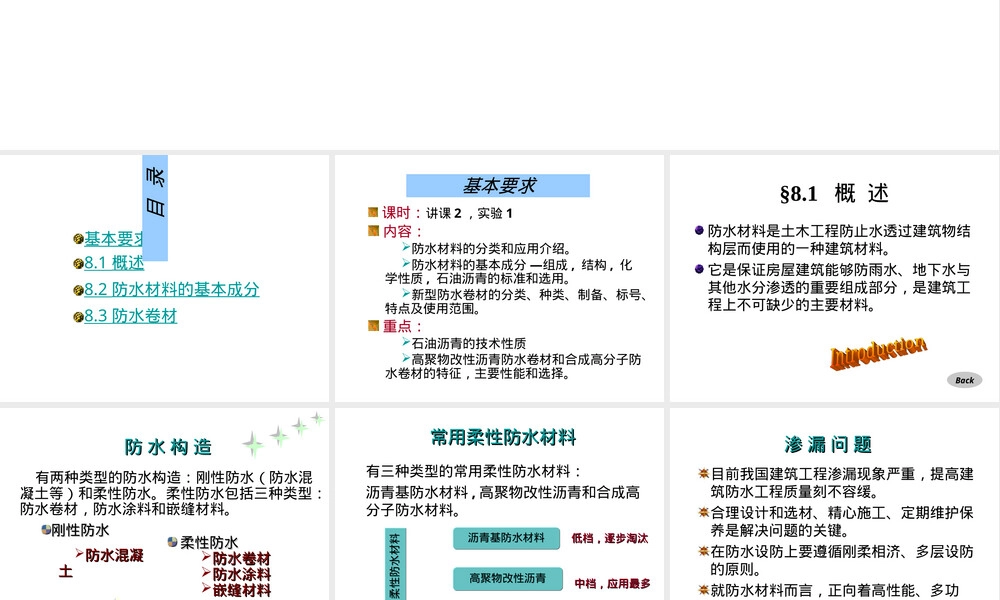Click the bullet icon beside 重点
Viewport: 1000px width, 600px height.
click(373, 325)
